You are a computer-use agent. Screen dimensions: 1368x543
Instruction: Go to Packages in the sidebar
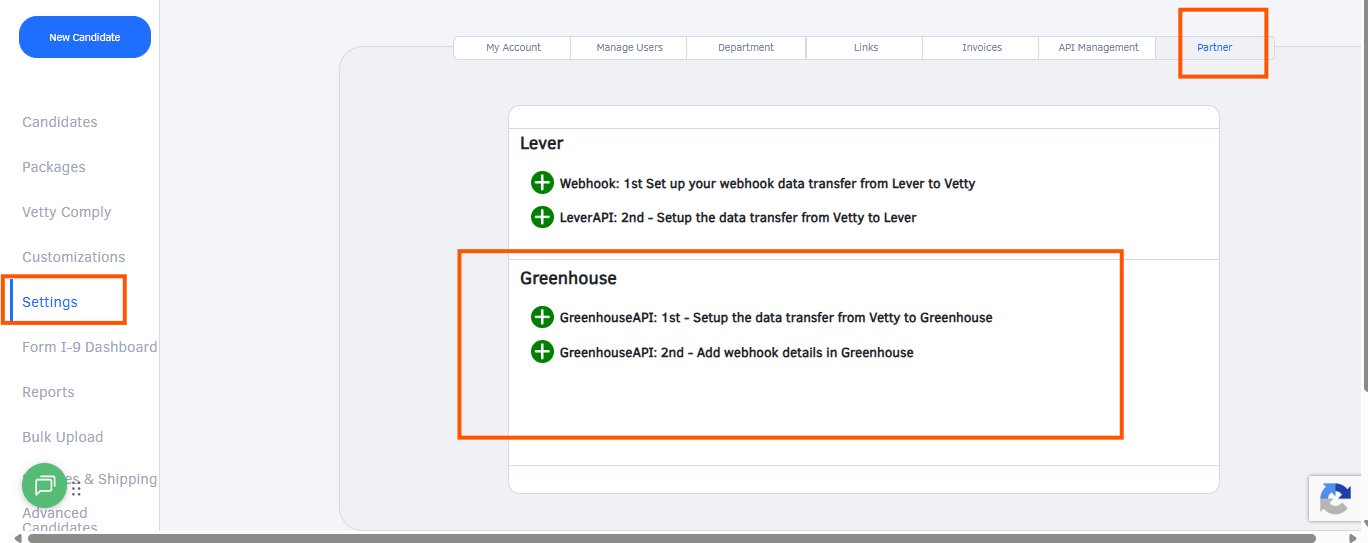(54, 167)
